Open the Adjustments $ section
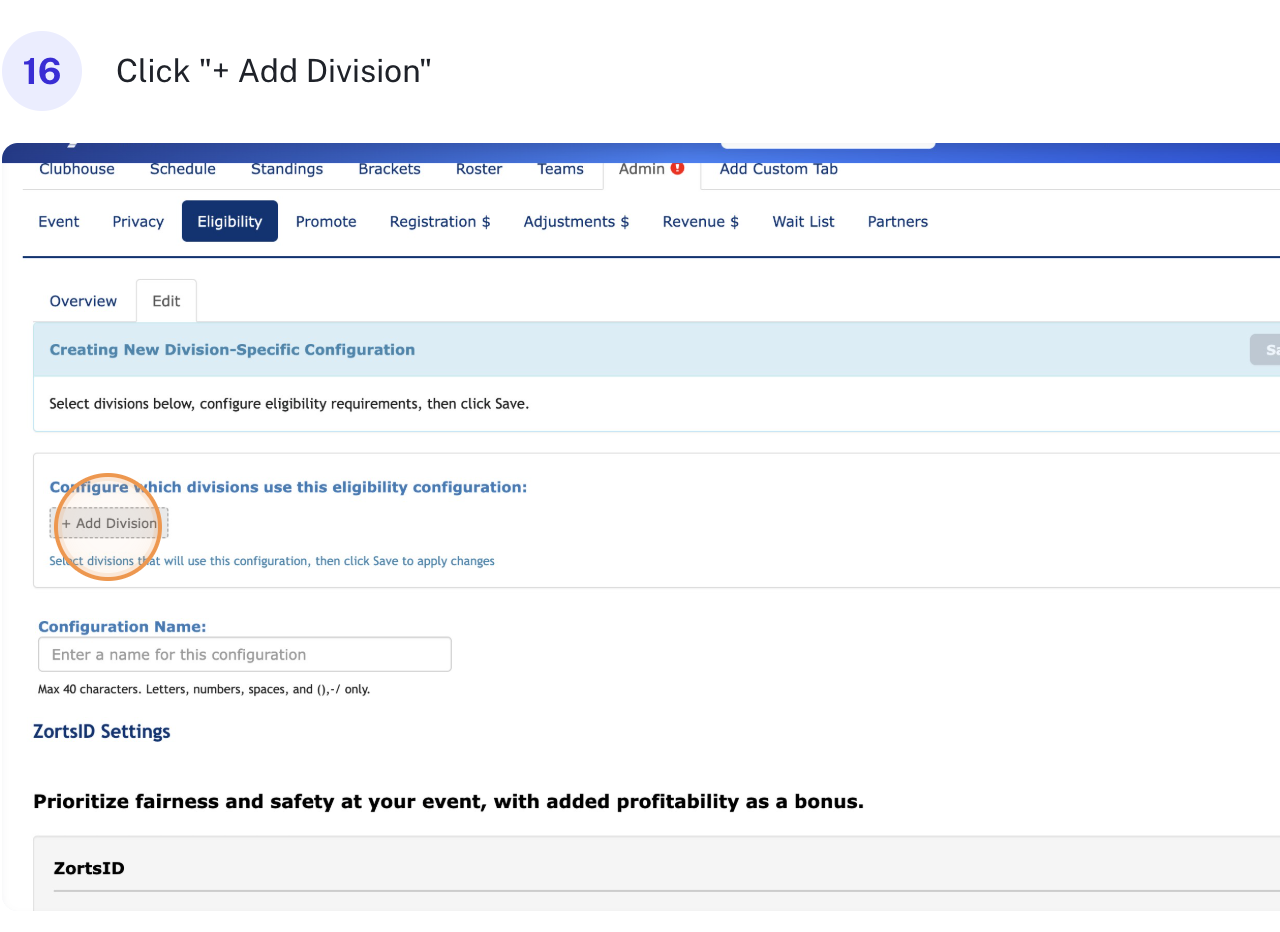Screen dimensions: 1280x932 tap(576, 222)
